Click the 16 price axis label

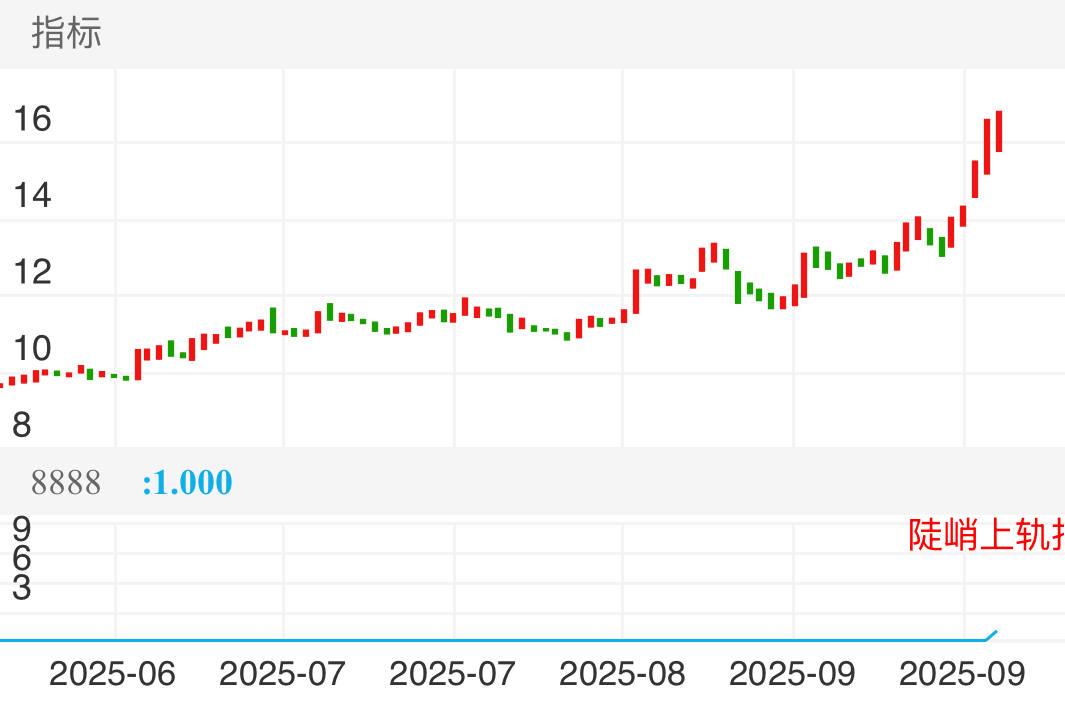[x=32, y=119]
